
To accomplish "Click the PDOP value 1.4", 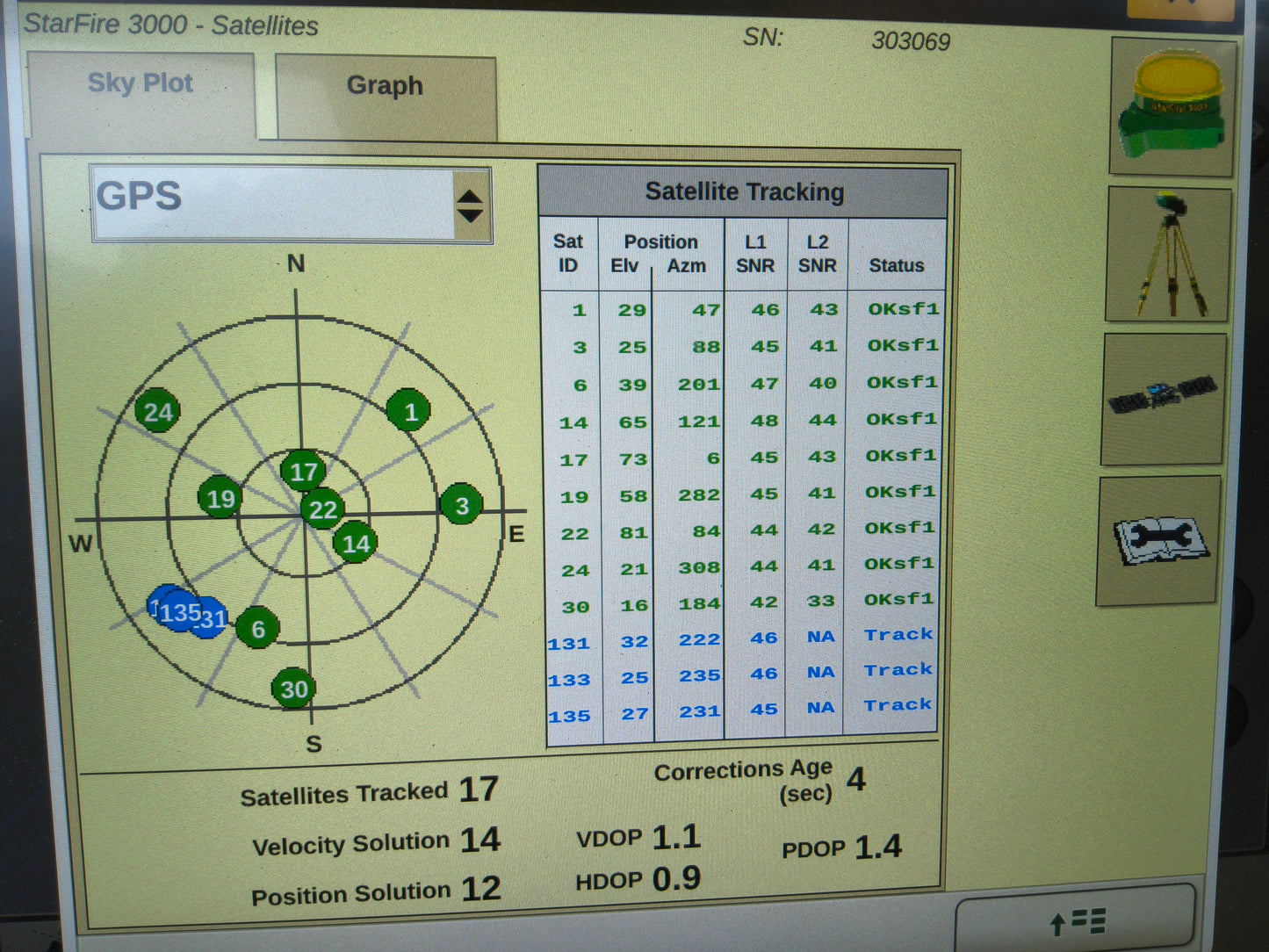I will [x=878, y=847].
